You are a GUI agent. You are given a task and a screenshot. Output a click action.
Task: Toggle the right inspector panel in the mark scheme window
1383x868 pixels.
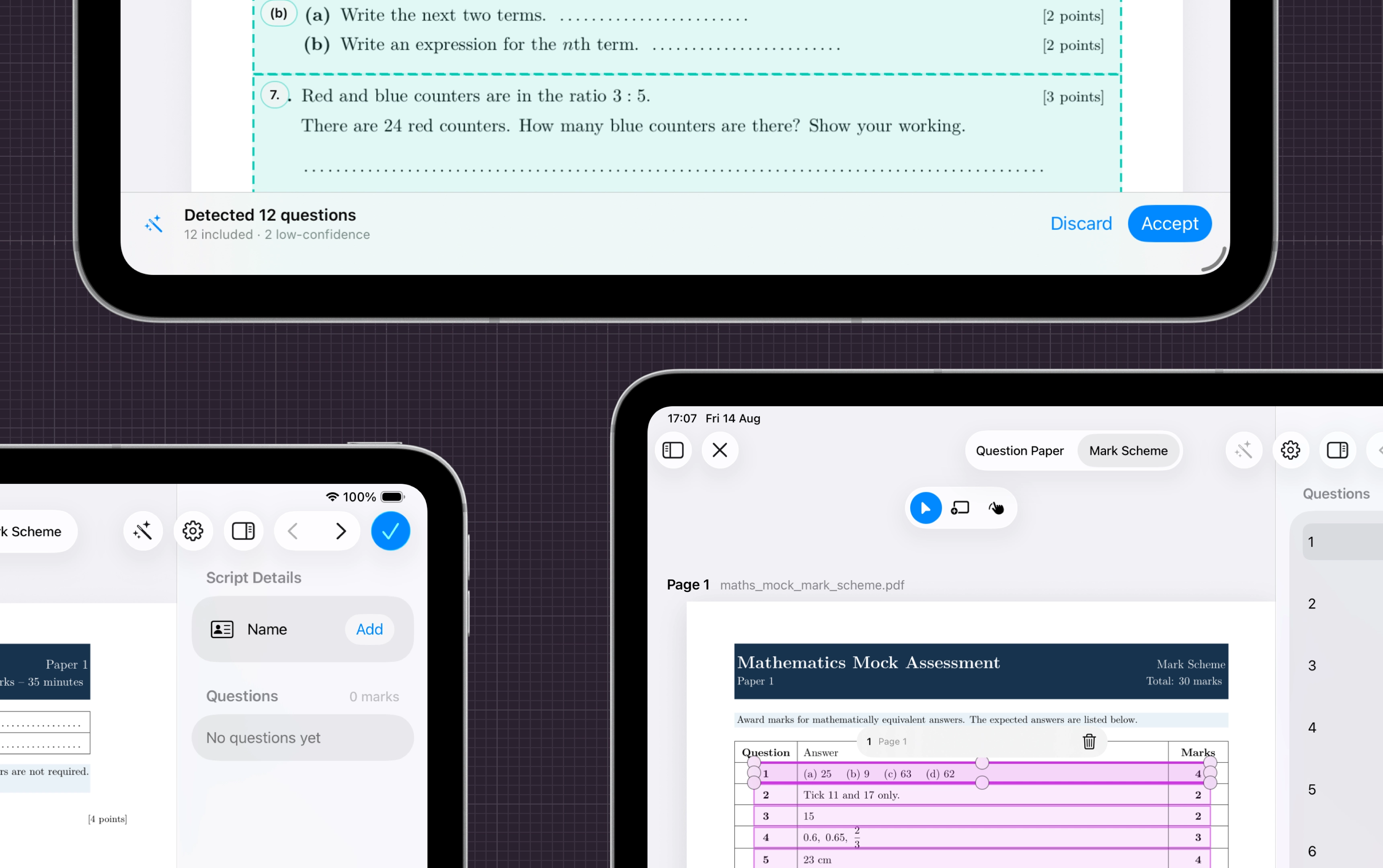point(1338,450)
